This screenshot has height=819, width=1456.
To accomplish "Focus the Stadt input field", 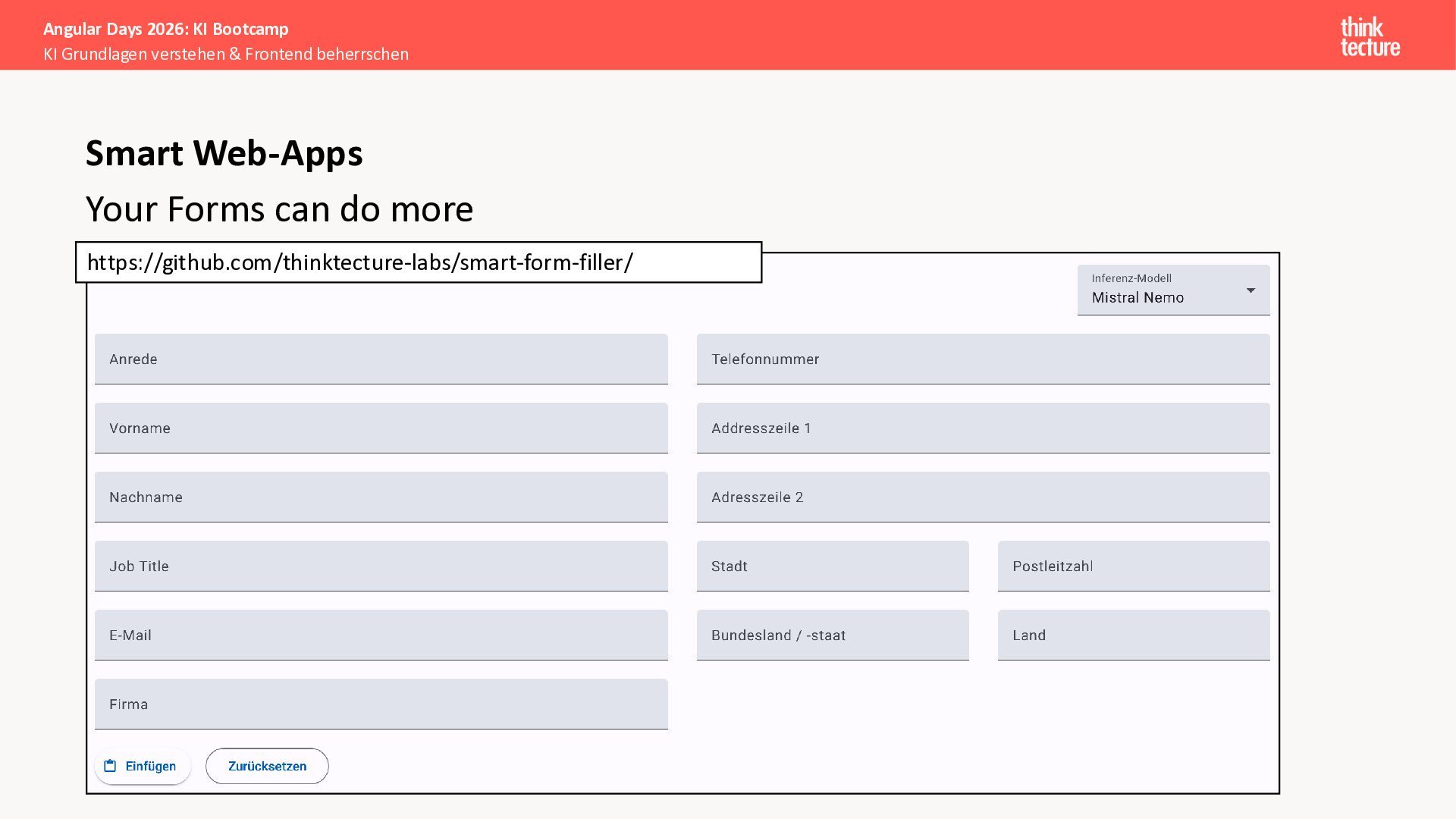I will 833,566.
